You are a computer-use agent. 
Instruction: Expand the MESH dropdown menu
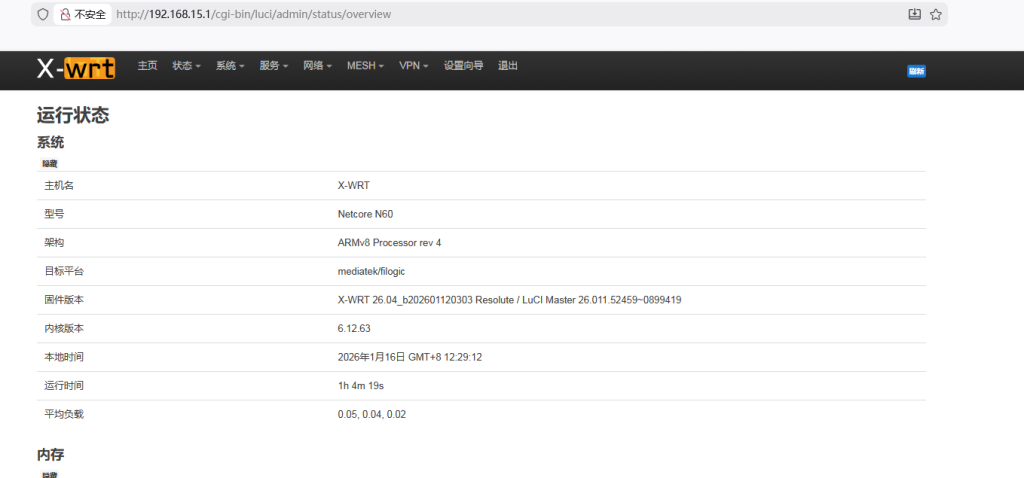pyautogui.click(x=365, y=65)
